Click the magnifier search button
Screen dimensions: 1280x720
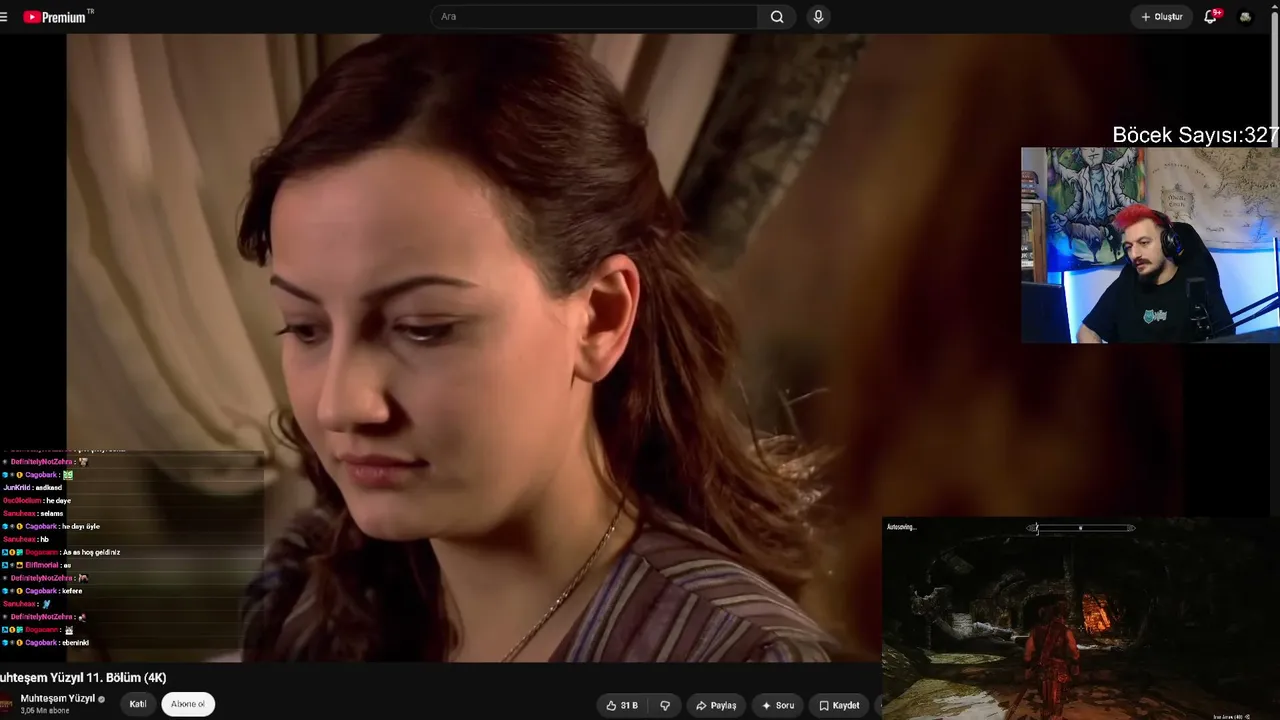pos(777,17)
